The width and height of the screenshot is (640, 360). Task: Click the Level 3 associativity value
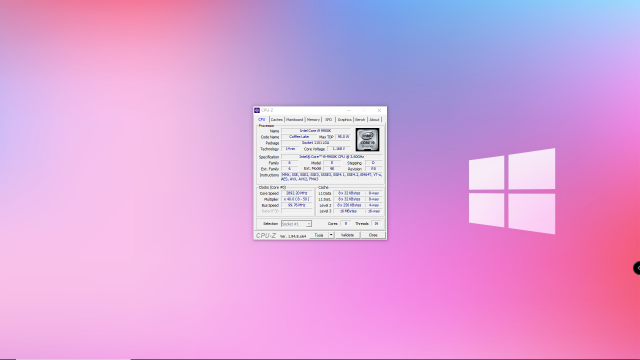point(374,211)
